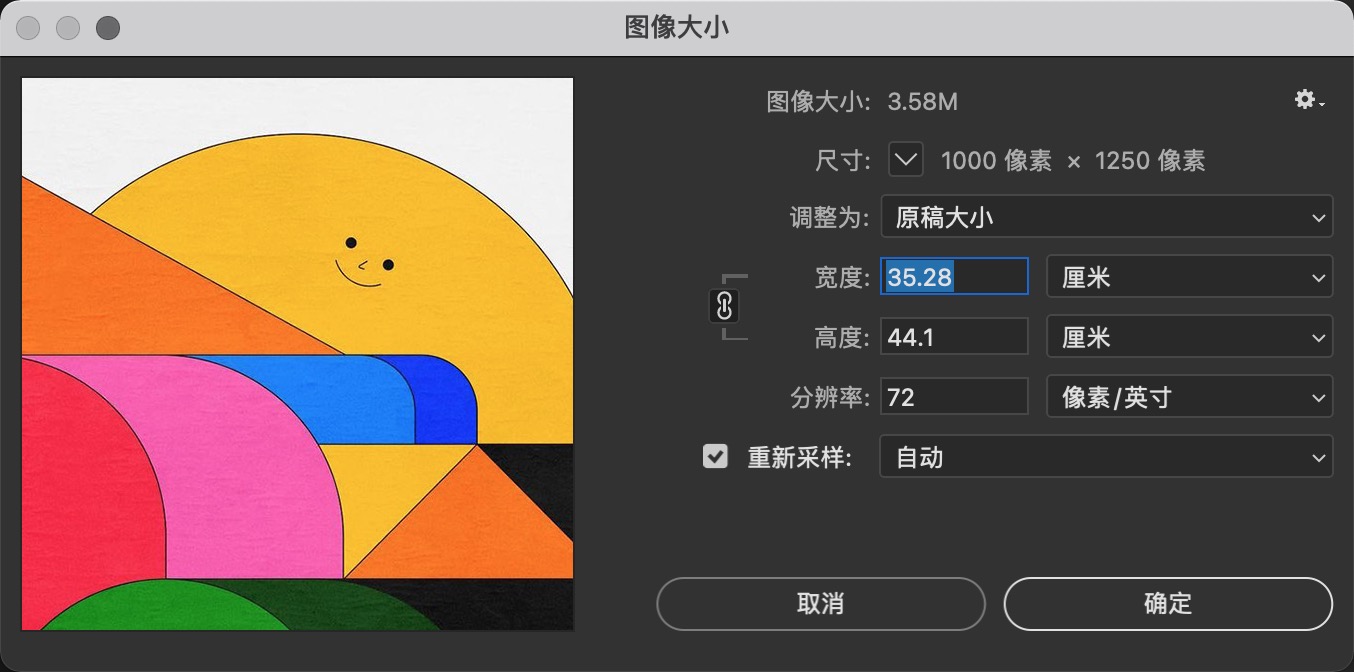Image resolution: width=1354 pixels, height=672 pixels.
Task: Click the dark zoom window button
Action: point(108,28)
